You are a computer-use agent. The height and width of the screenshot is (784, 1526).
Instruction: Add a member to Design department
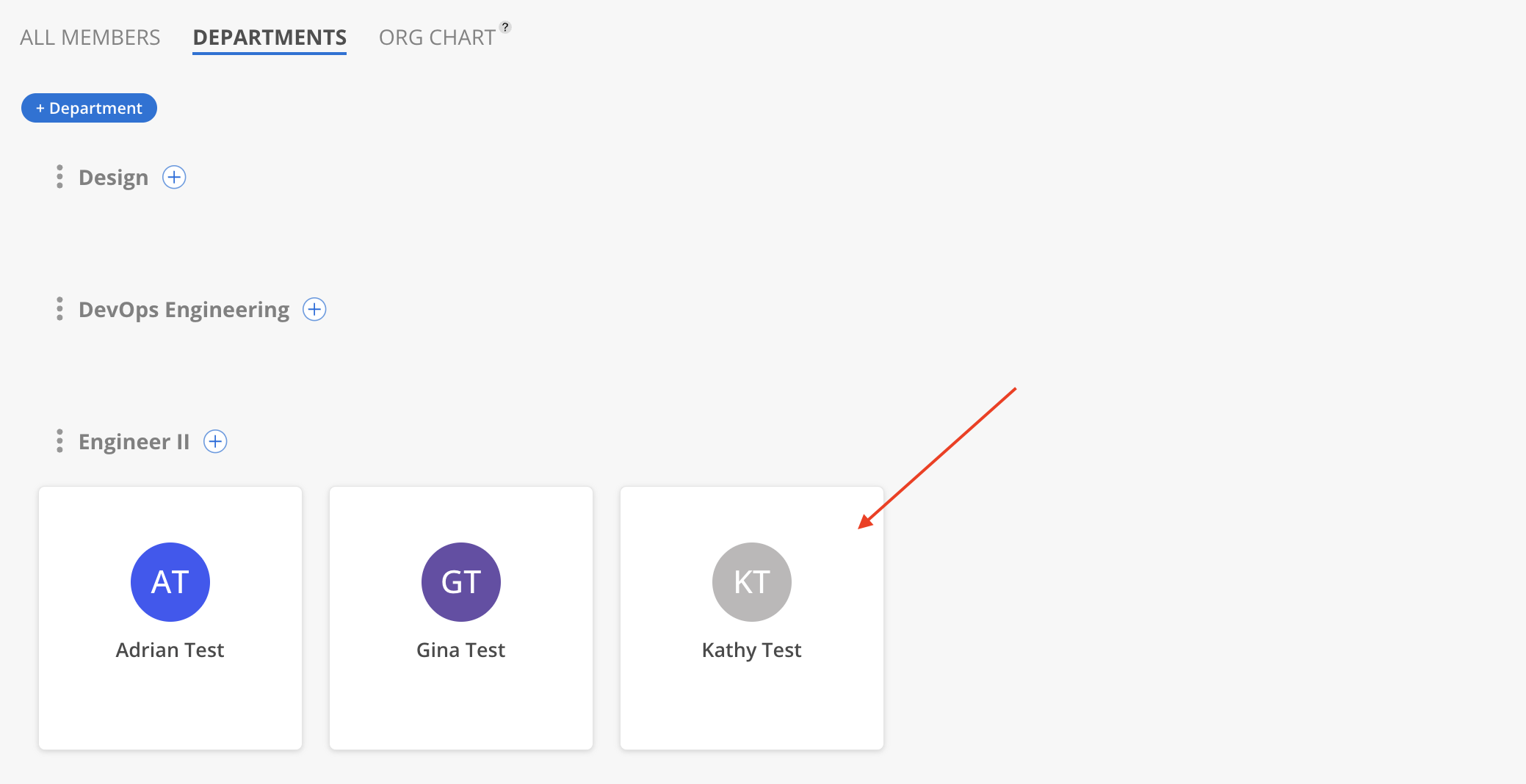(x=174, y=177)
